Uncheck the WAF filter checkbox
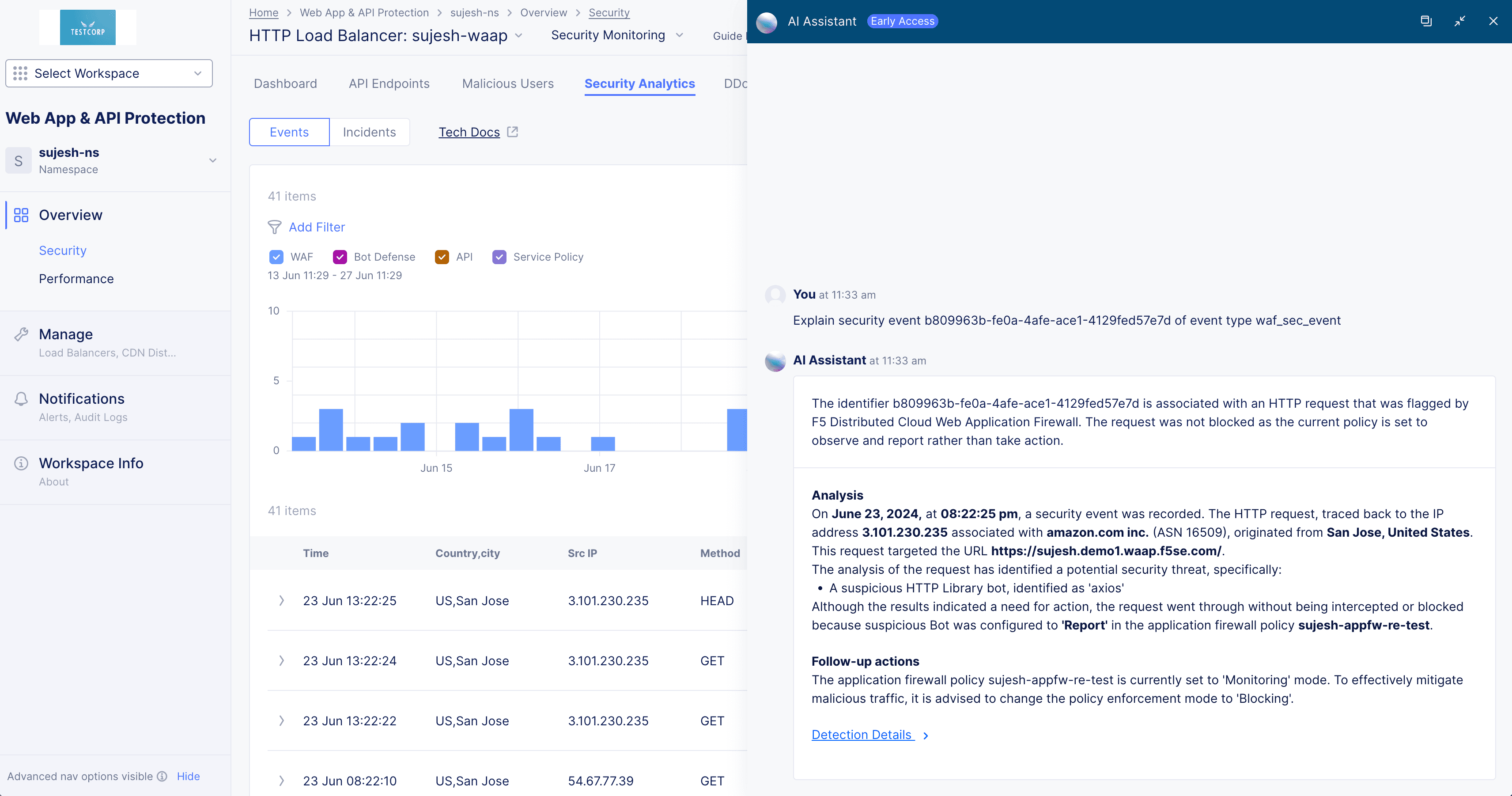Viewport: 1512px width, 796px height. (x=276, y=257)
